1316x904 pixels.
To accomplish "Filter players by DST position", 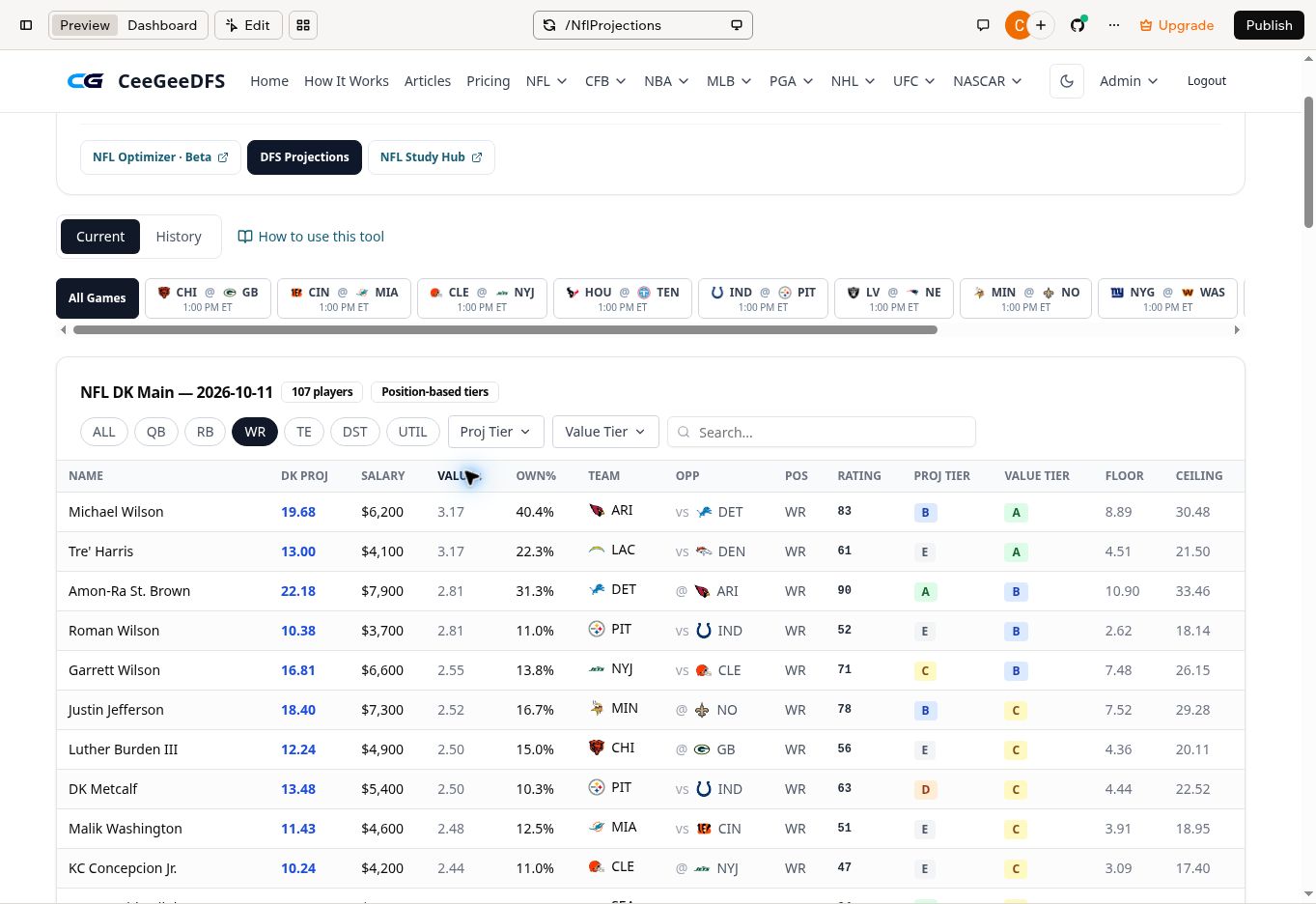I will tap(354, 432).
